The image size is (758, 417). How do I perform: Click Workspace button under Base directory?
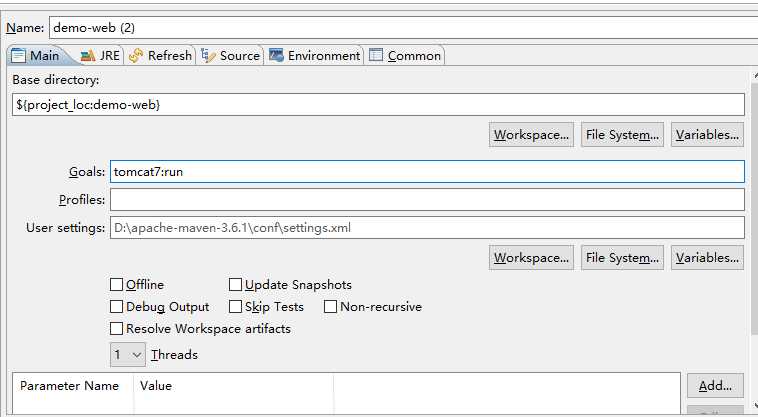[531, 134]
